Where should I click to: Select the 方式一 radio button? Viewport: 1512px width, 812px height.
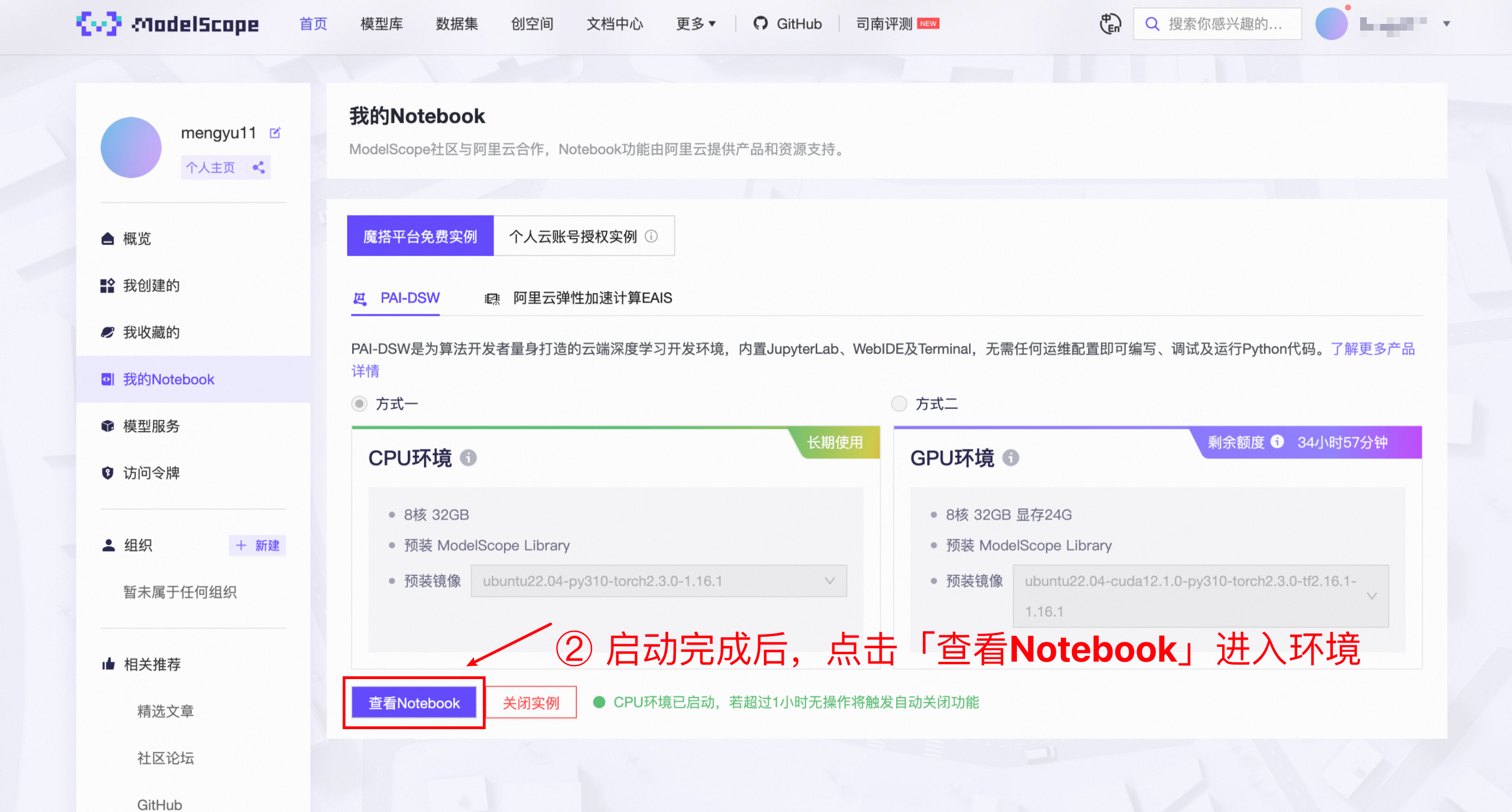pos(359,404)
